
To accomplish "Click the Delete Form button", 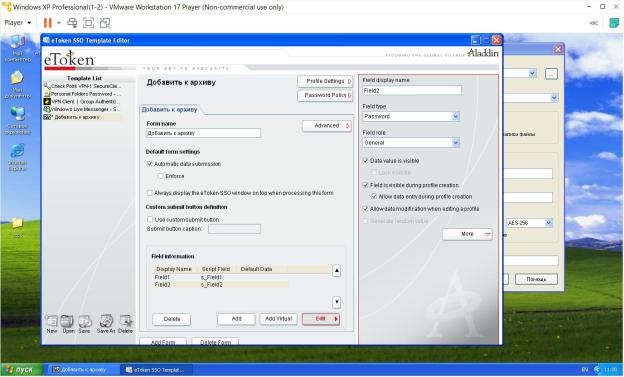I will [x=215, y=342].
